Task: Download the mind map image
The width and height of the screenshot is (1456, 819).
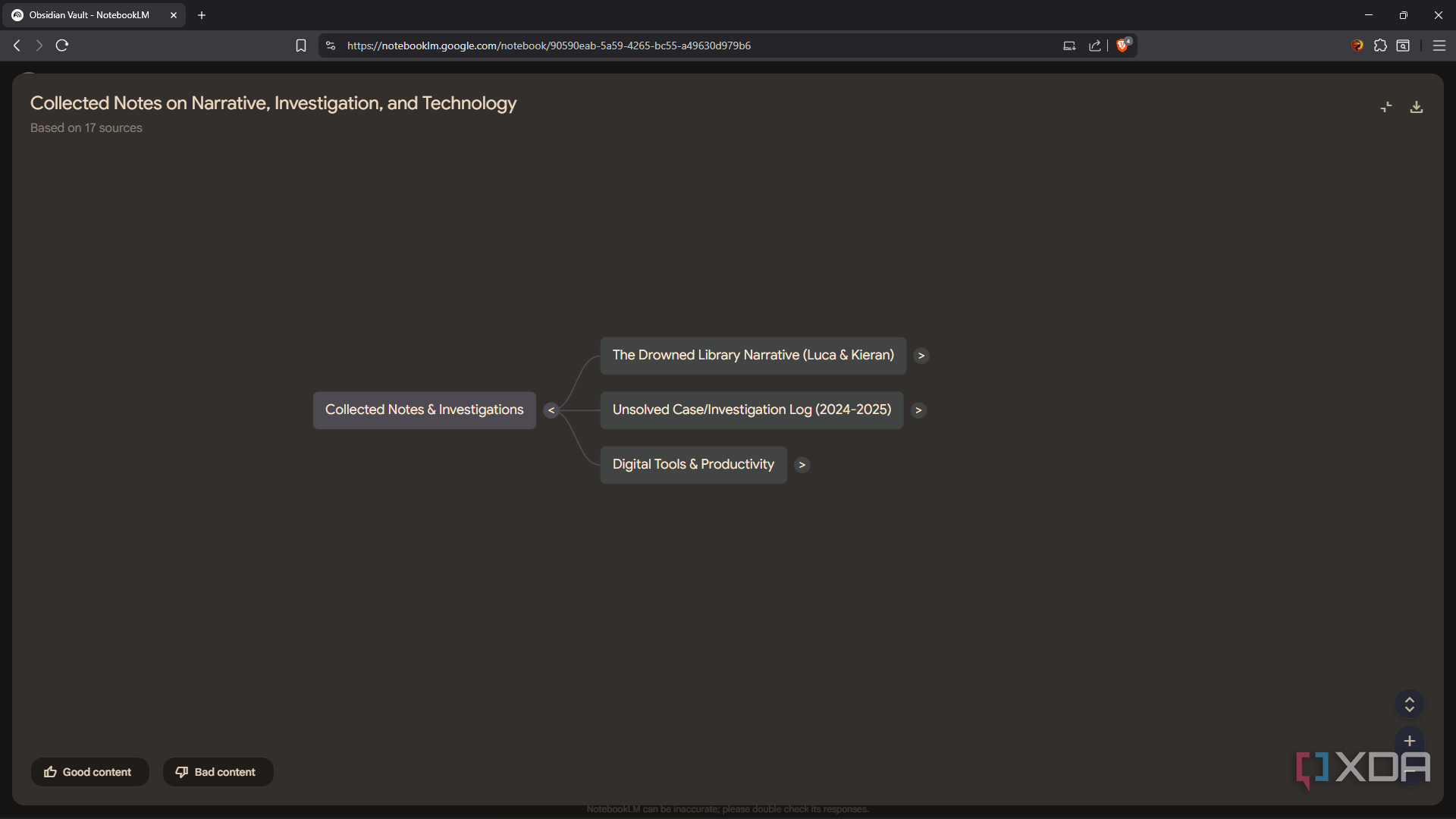Action: coord(1417,107)
